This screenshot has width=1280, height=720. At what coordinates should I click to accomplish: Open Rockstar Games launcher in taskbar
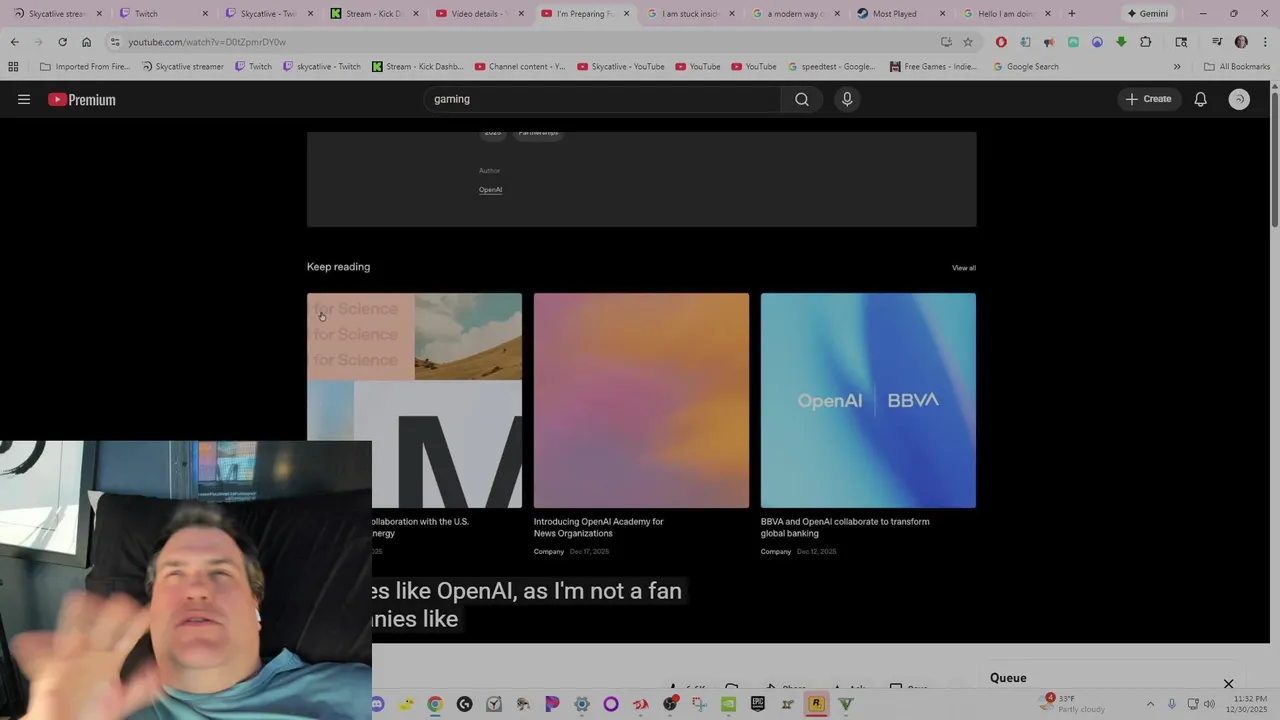pyautogui.click(x=816, y=704)
